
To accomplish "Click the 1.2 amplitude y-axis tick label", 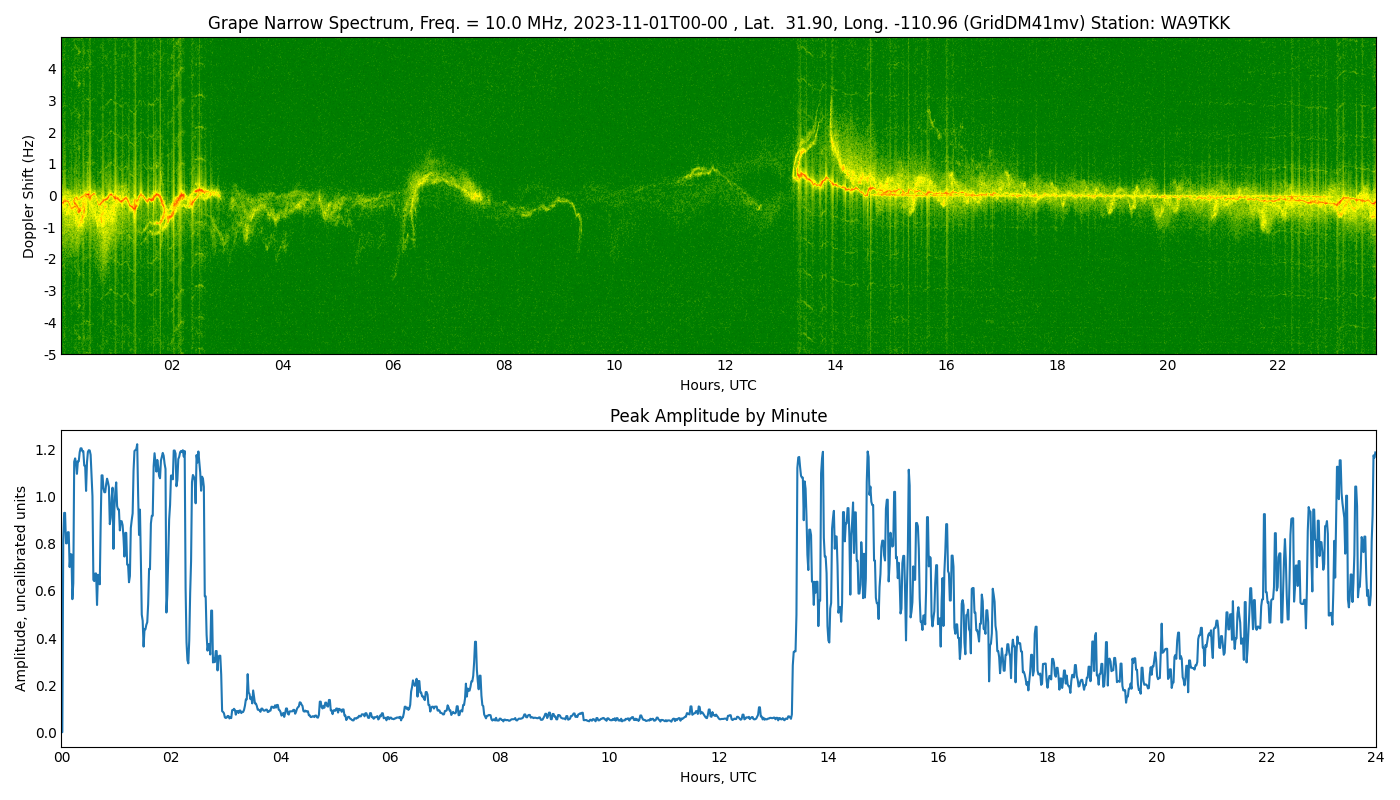I will 46,450.
